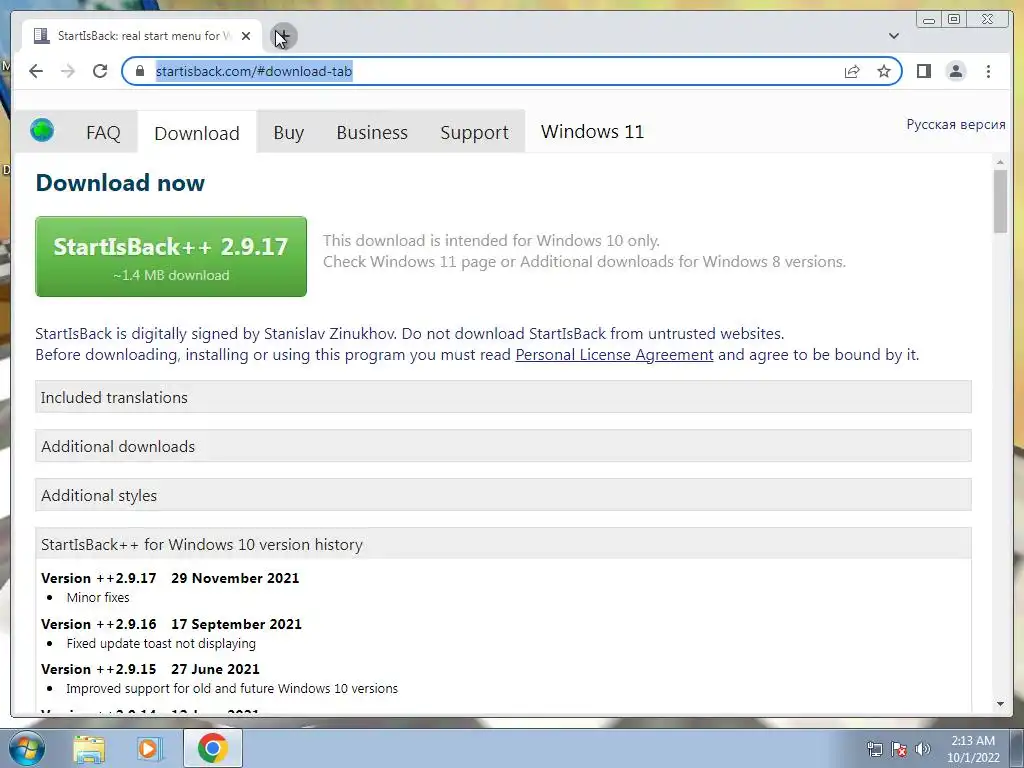Viewport: 1024px width, 768px height.
Task: Open Action Center flag icon
Action: click(x=899, y=749)
